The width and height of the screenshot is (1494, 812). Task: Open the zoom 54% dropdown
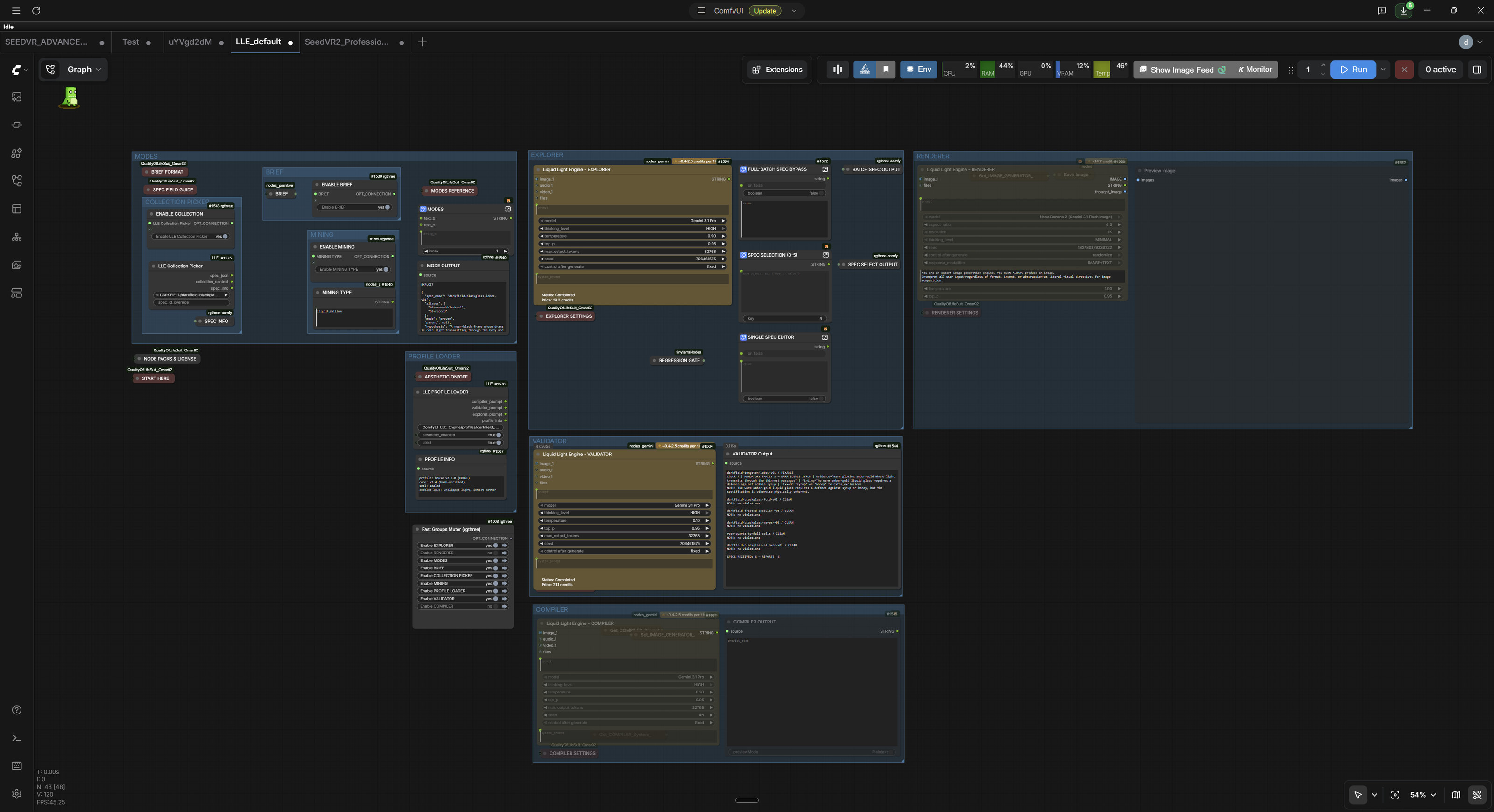(x=1423, y=795)
